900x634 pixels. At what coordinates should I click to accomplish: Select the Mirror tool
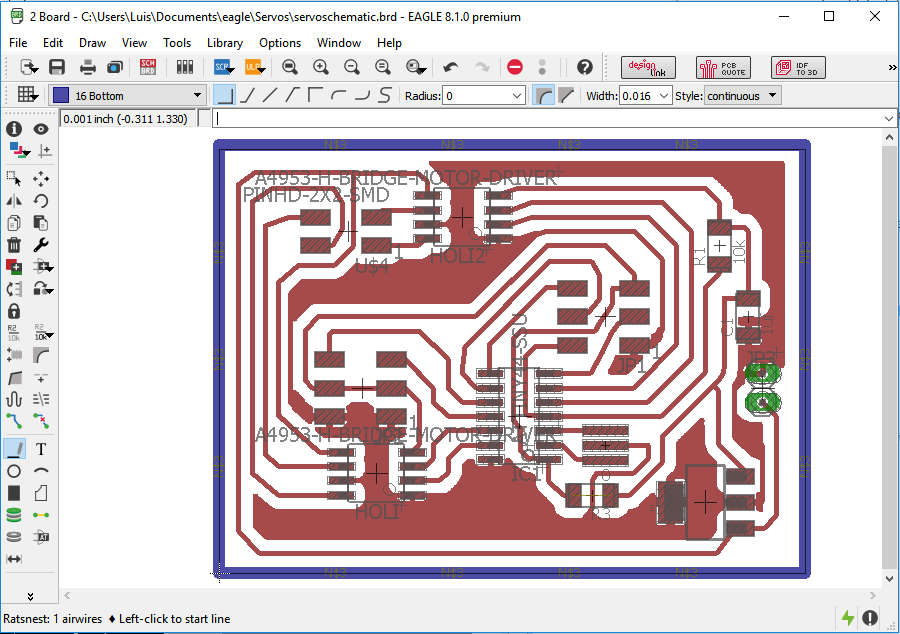(x=14, y=201)
